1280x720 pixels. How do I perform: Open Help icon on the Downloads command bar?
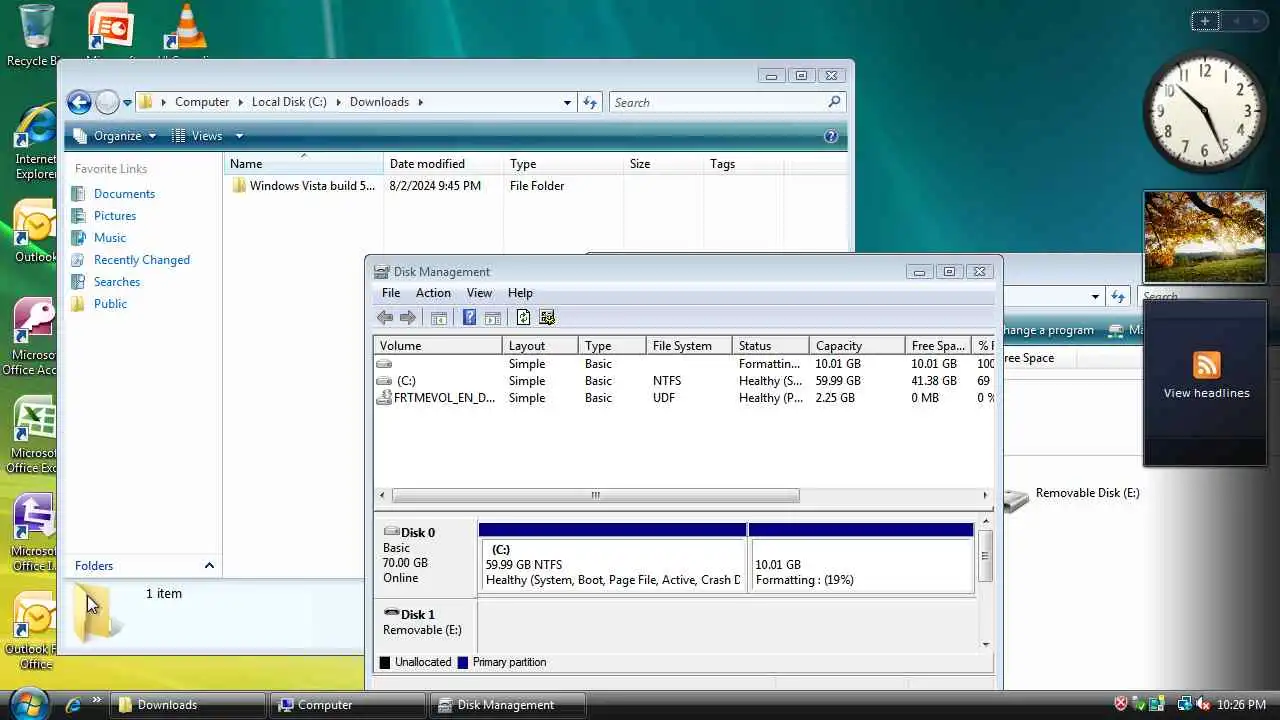(x=830, y=136)
